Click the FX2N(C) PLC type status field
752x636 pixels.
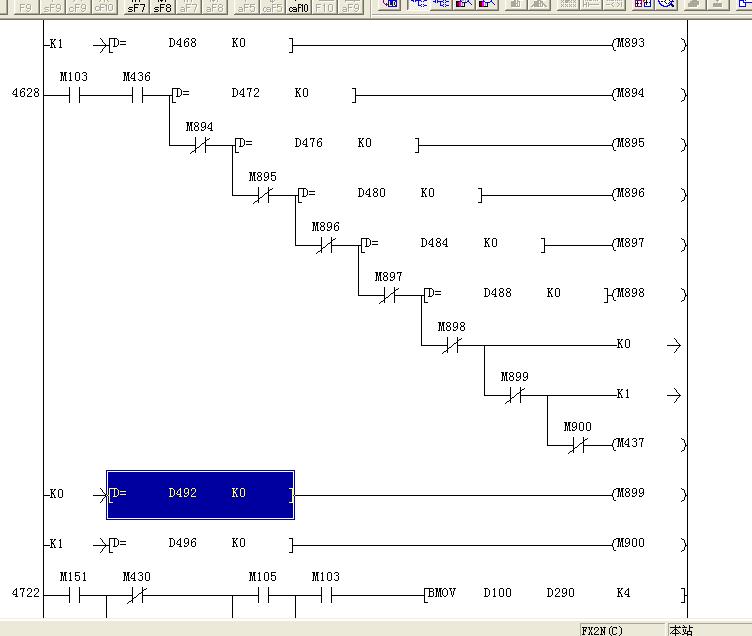602,630
